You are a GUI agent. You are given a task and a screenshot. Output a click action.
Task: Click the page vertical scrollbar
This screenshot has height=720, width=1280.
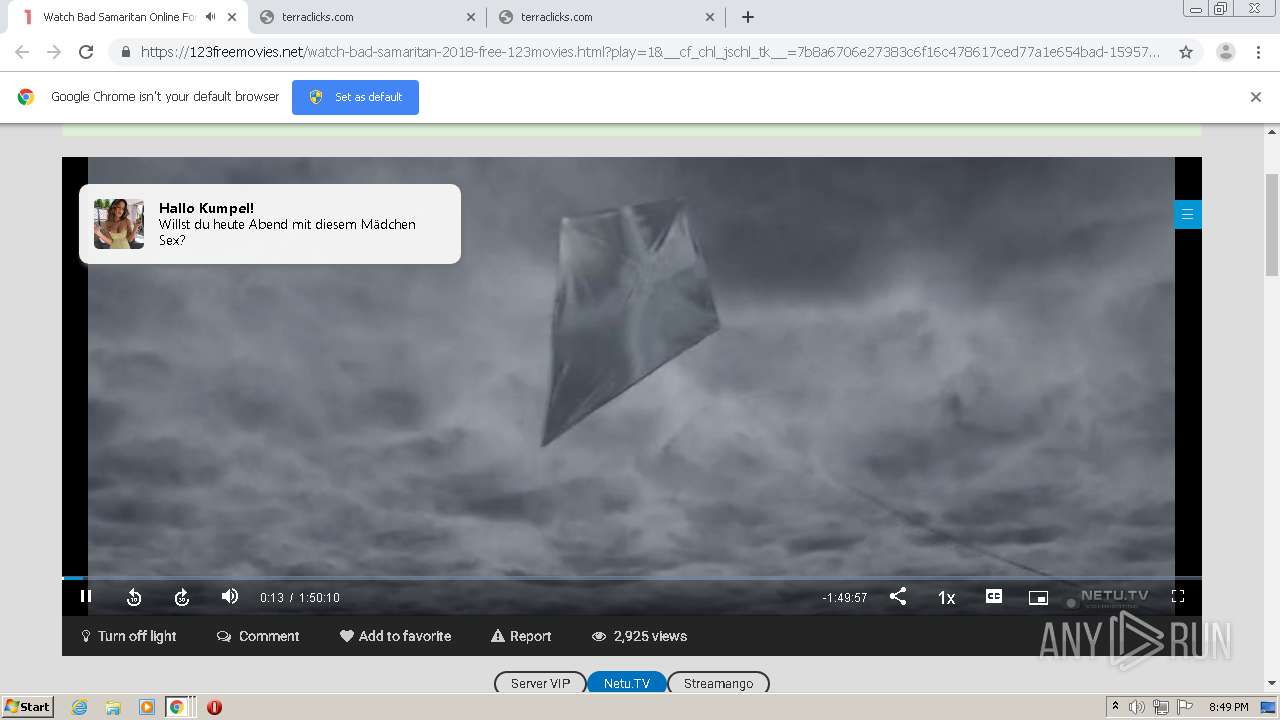click(1272, 225)
